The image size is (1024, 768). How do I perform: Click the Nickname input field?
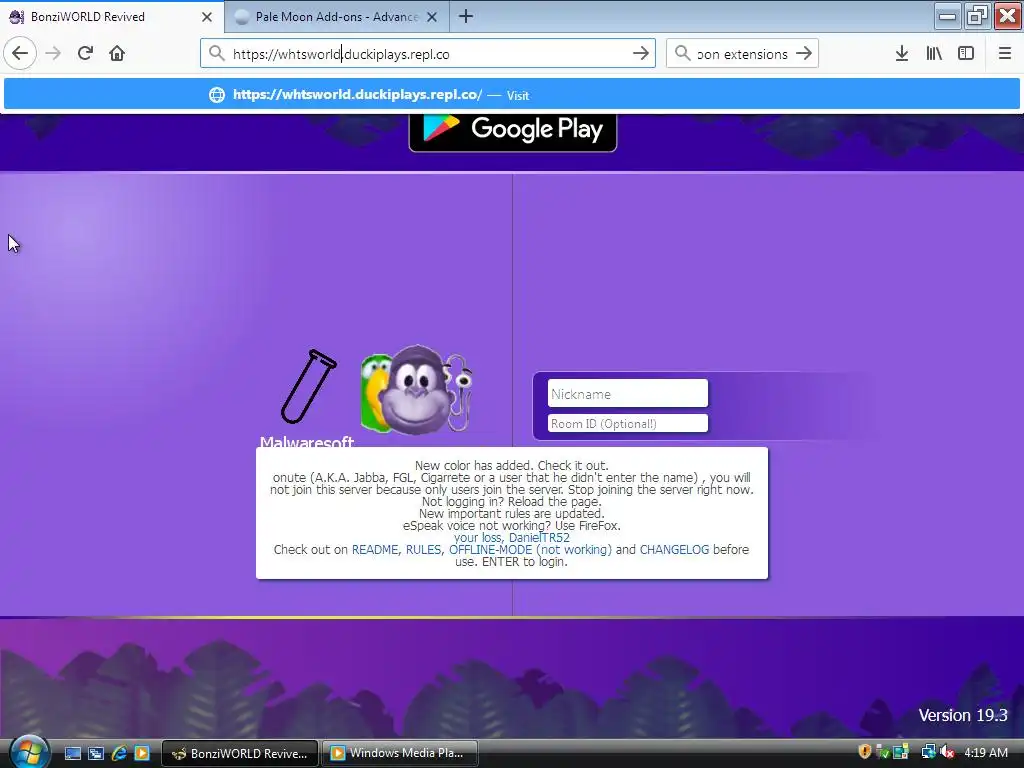click(x=628, y=394)
